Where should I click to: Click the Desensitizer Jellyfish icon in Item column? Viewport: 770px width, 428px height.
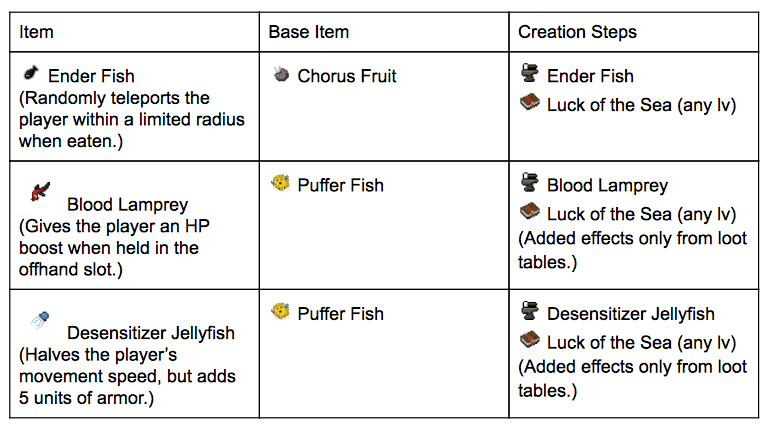point(41,320)
